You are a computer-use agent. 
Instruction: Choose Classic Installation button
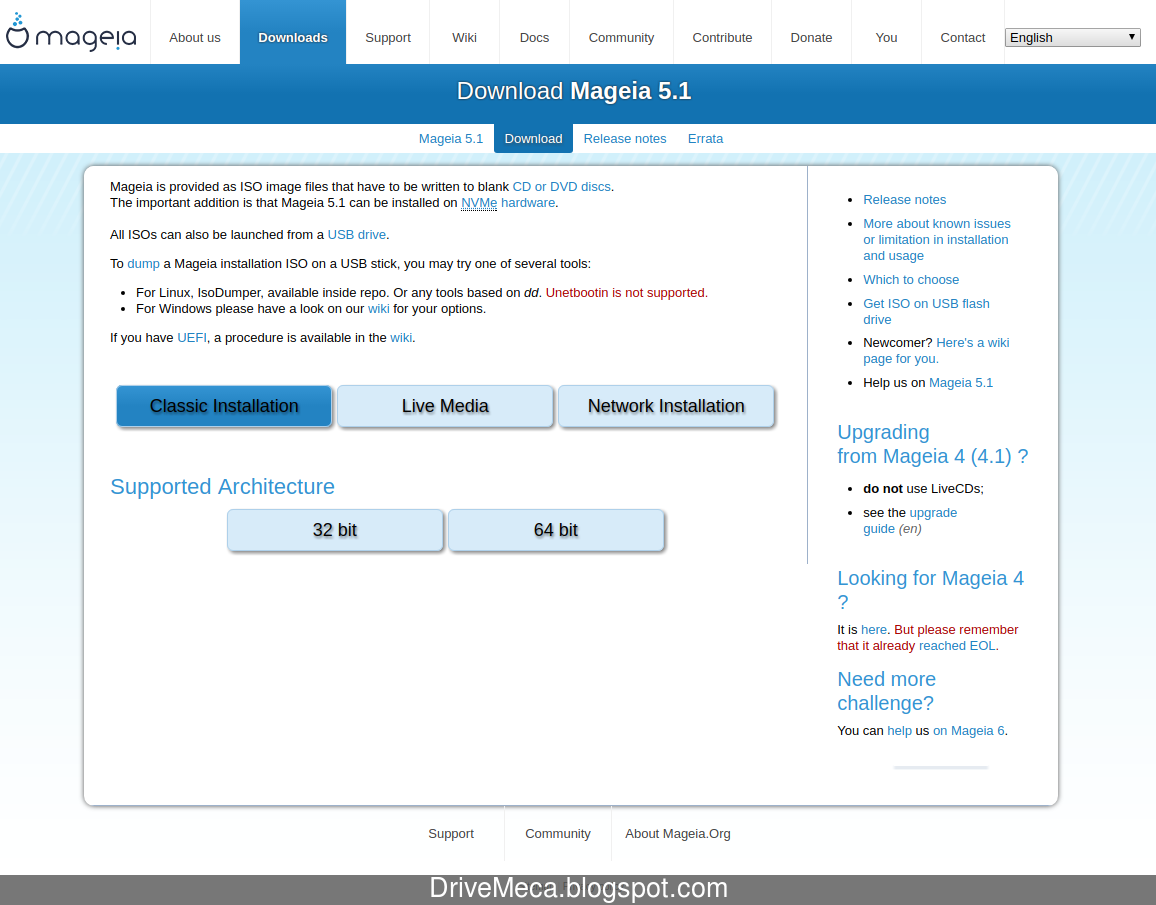224,406
